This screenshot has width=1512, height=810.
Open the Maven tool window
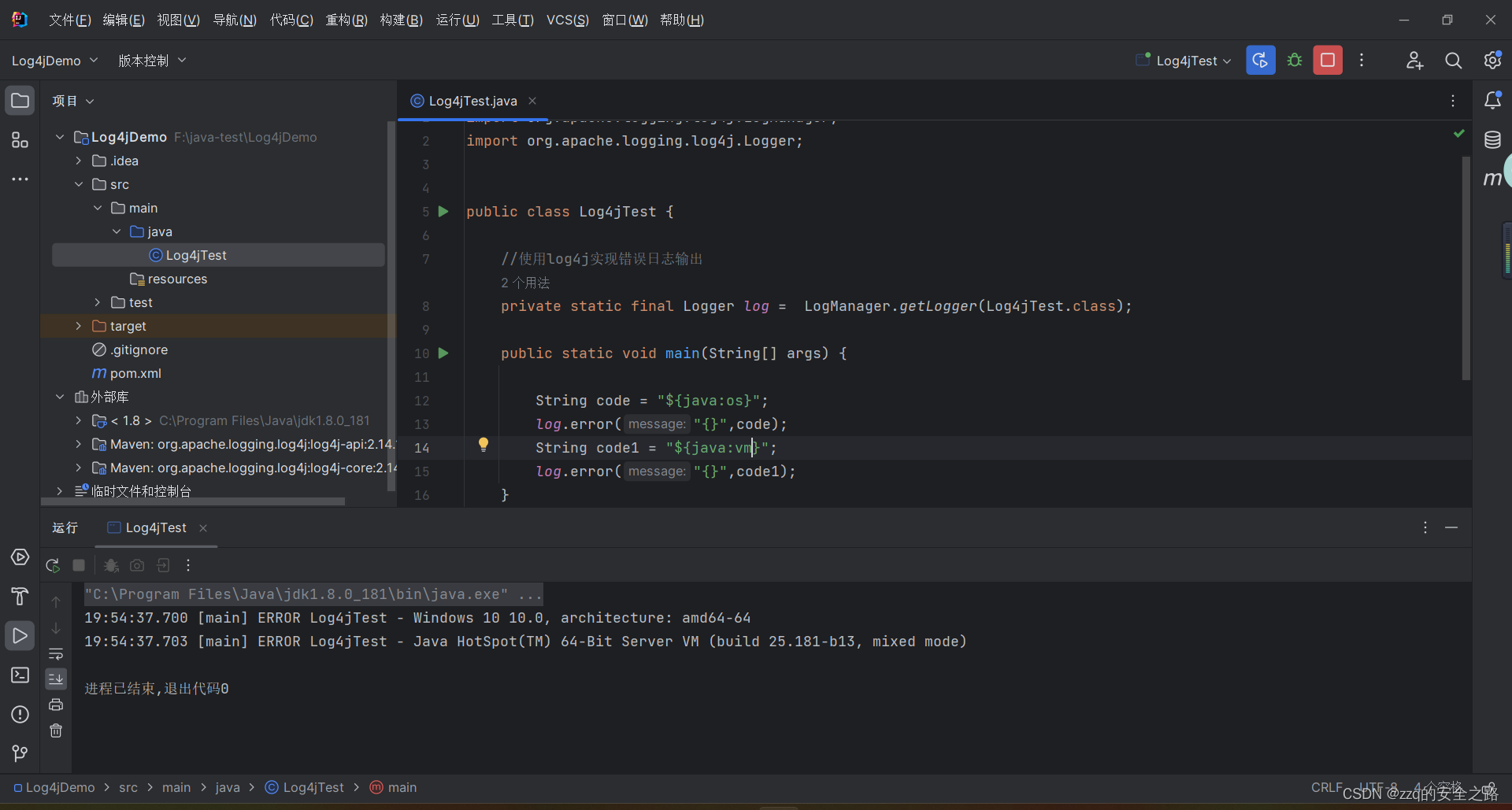1492,179
